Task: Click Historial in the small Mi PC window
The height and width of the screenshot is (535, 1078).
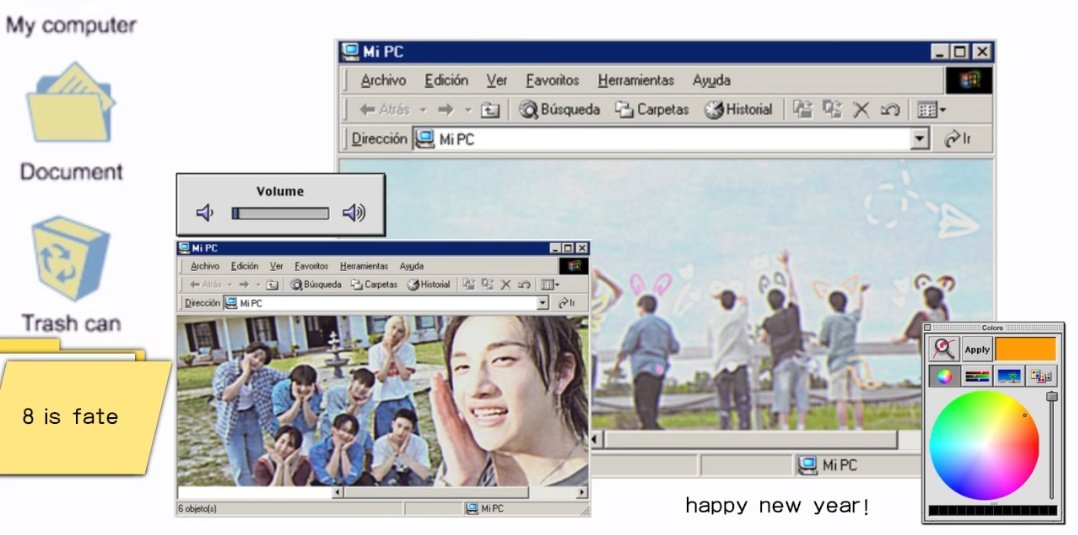Action: coord(428,284)
